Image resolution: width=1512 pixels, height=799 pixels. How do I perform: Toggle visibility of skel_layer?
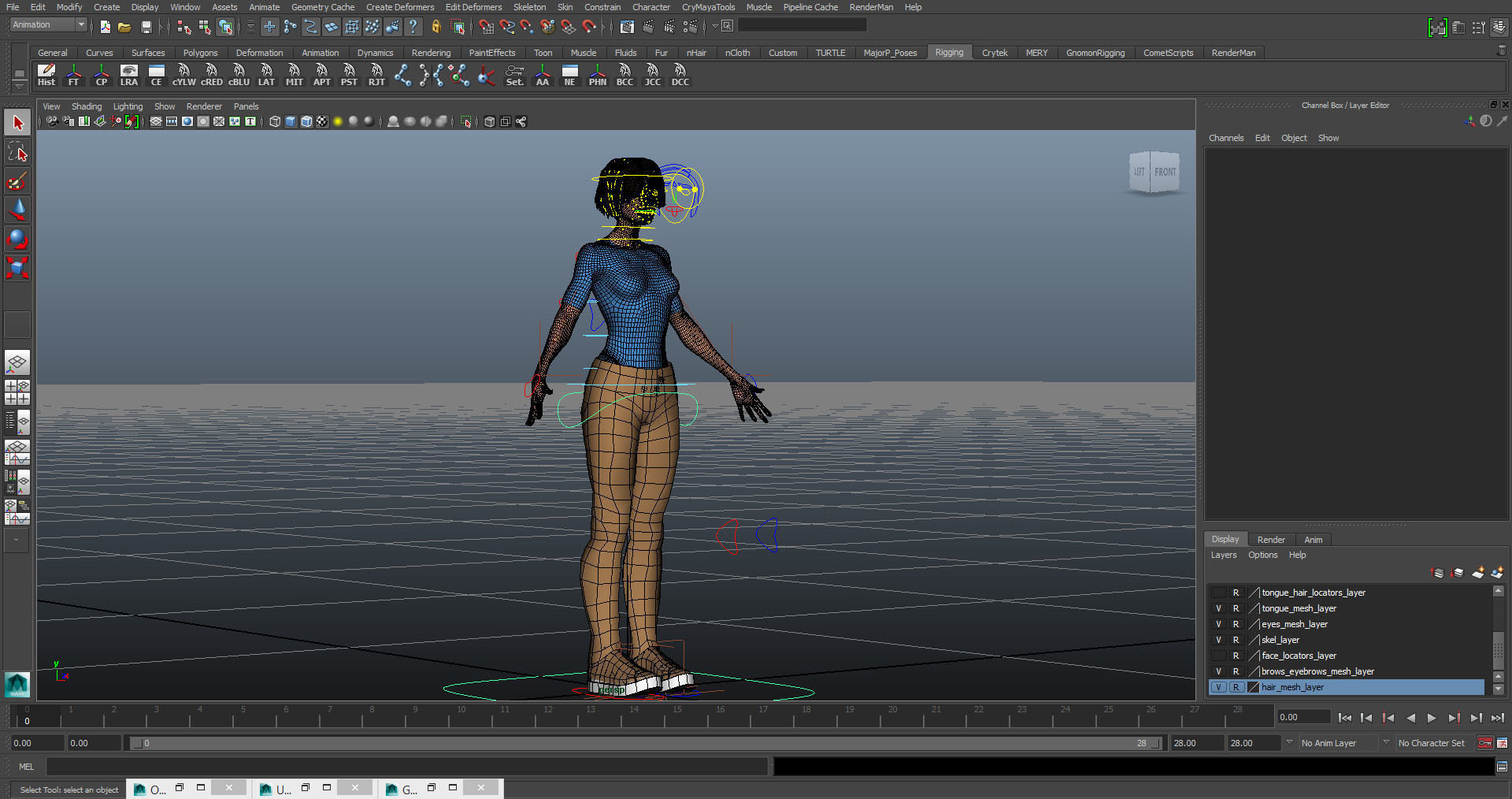[1218, 640]
